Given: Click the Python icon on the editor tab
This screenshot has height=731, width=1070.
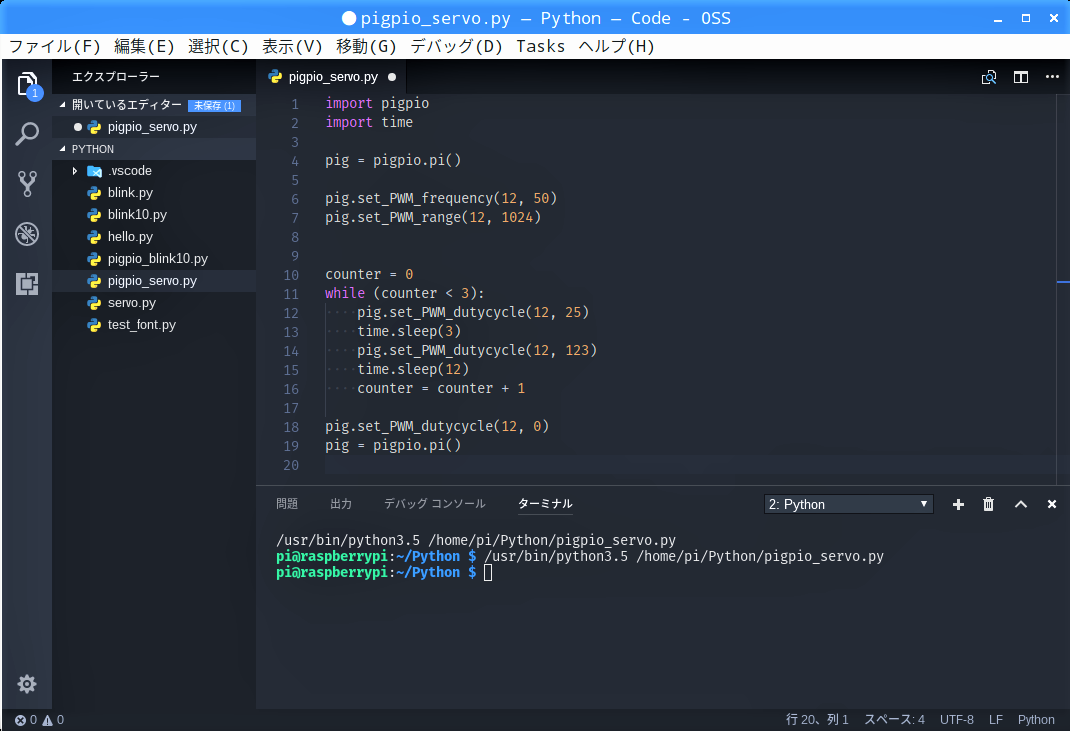Looking at the screenshot, I should click(x=275, y=76).
